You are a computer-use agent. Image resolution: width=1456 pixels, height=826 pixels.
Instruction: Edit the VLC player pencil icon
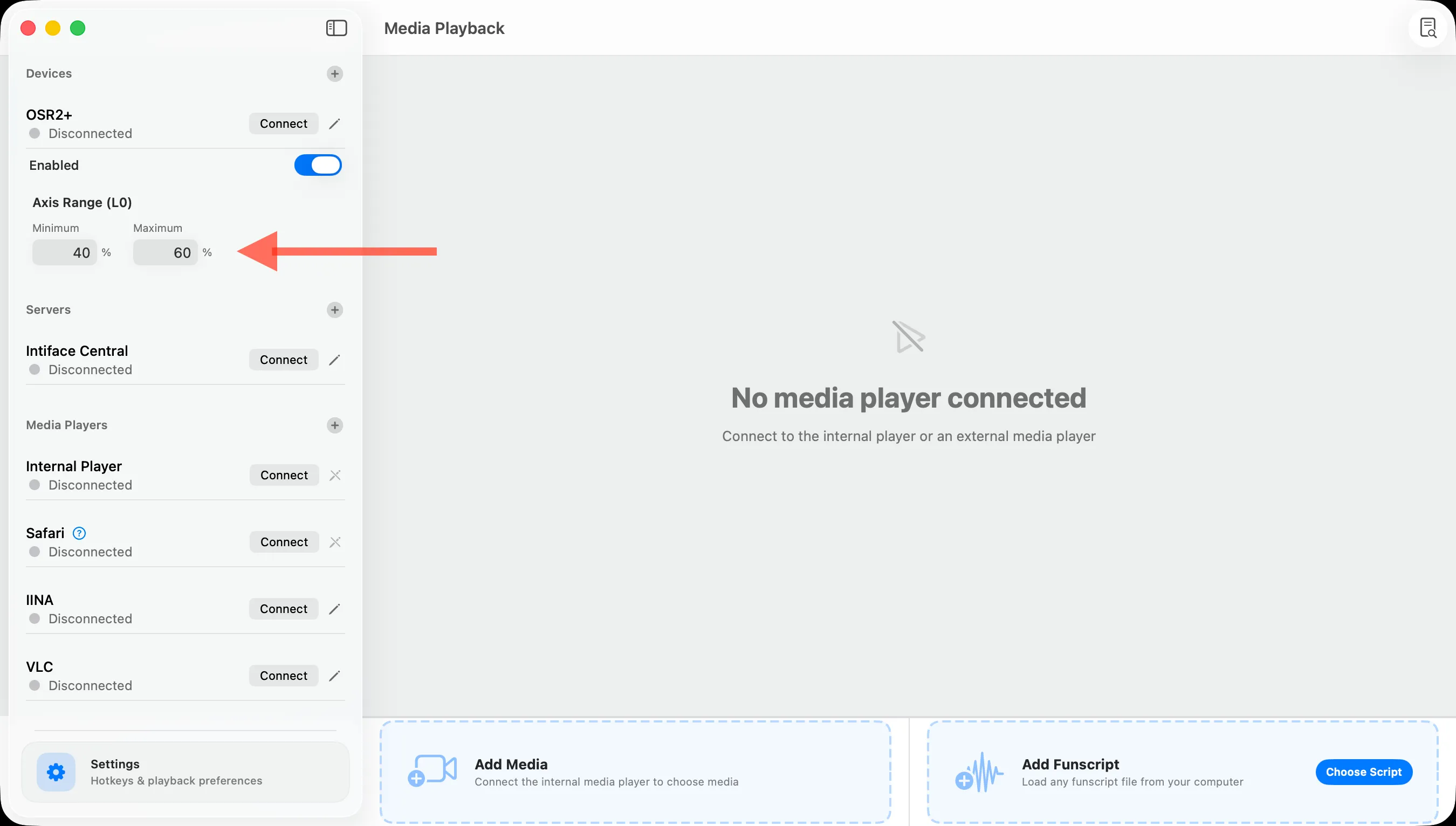click(335, 676)
